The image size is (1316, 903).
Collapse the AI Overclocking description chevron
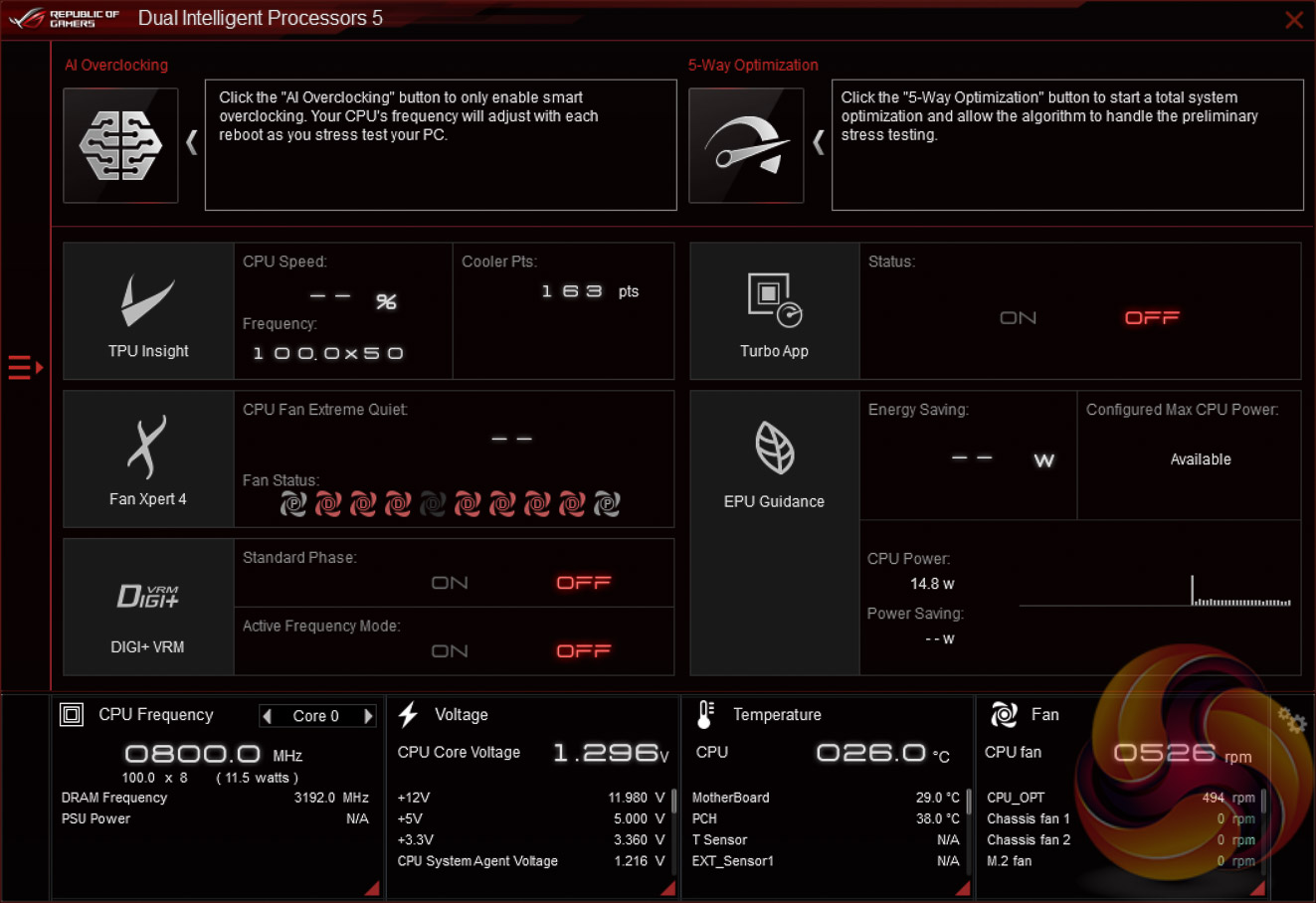pyautogui.click(x=192, y=143)
